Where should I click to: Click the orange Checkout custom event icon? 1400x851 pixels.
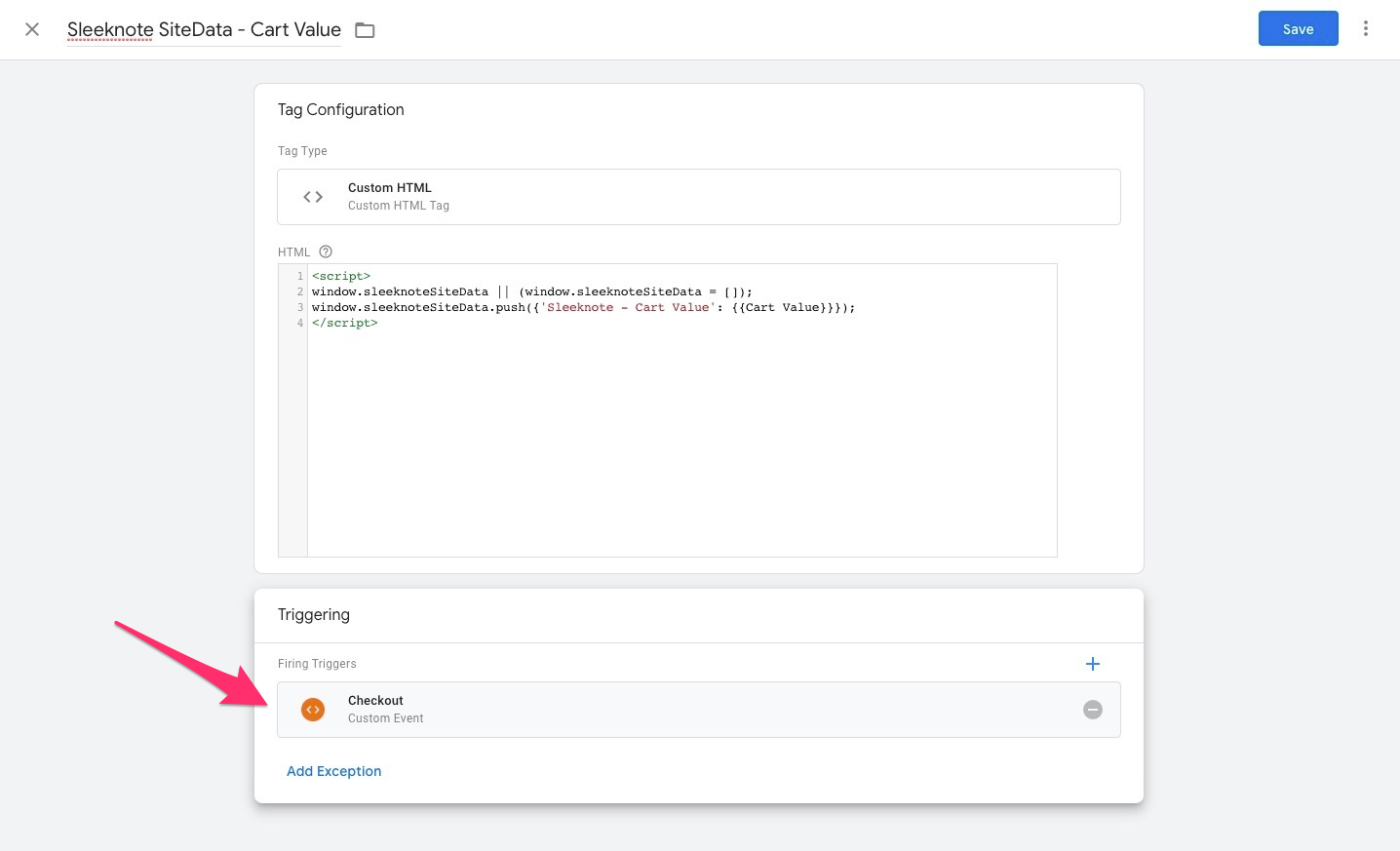[313, 710]
